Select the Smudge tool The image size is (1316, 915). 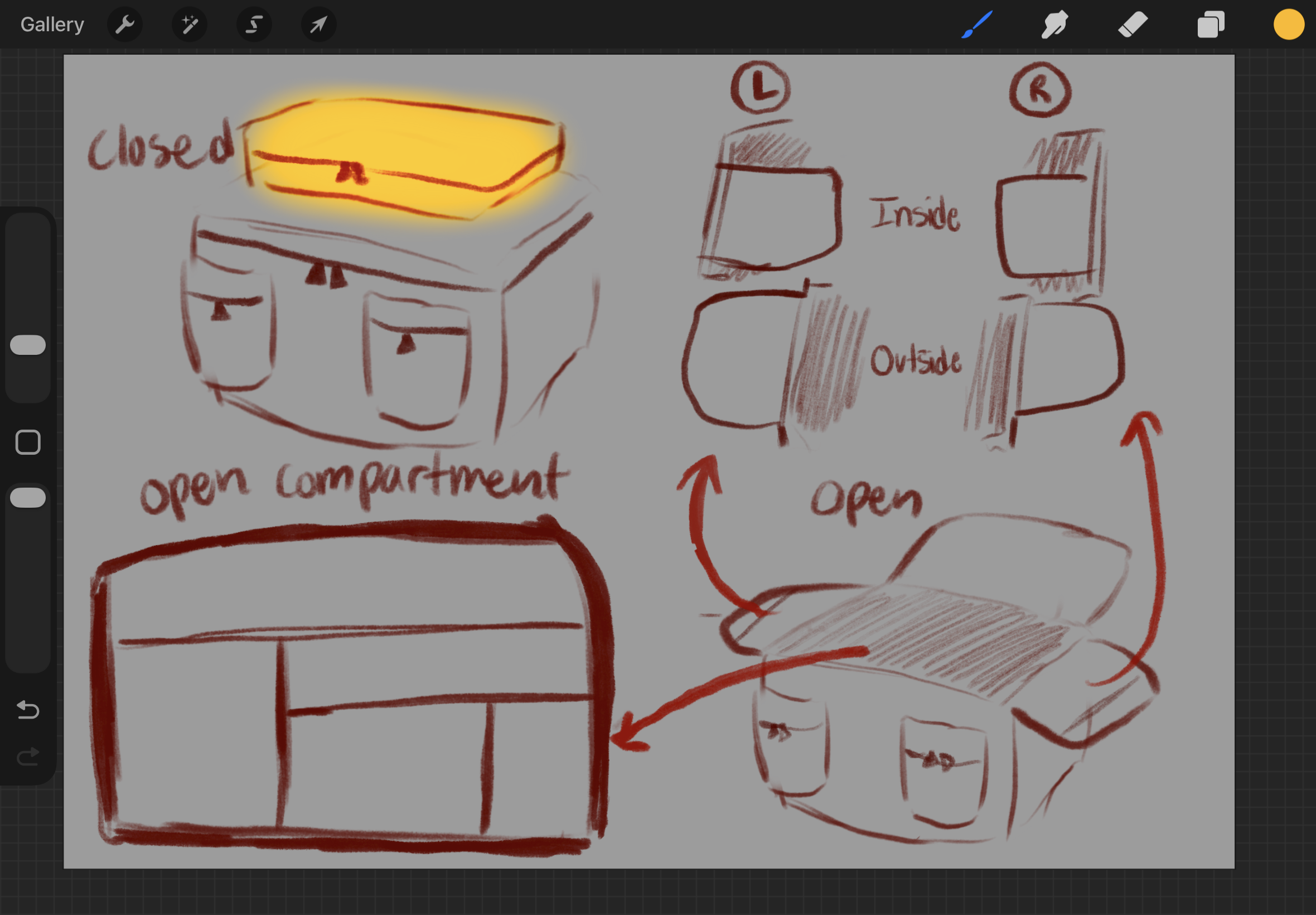tap(1054, 25)
